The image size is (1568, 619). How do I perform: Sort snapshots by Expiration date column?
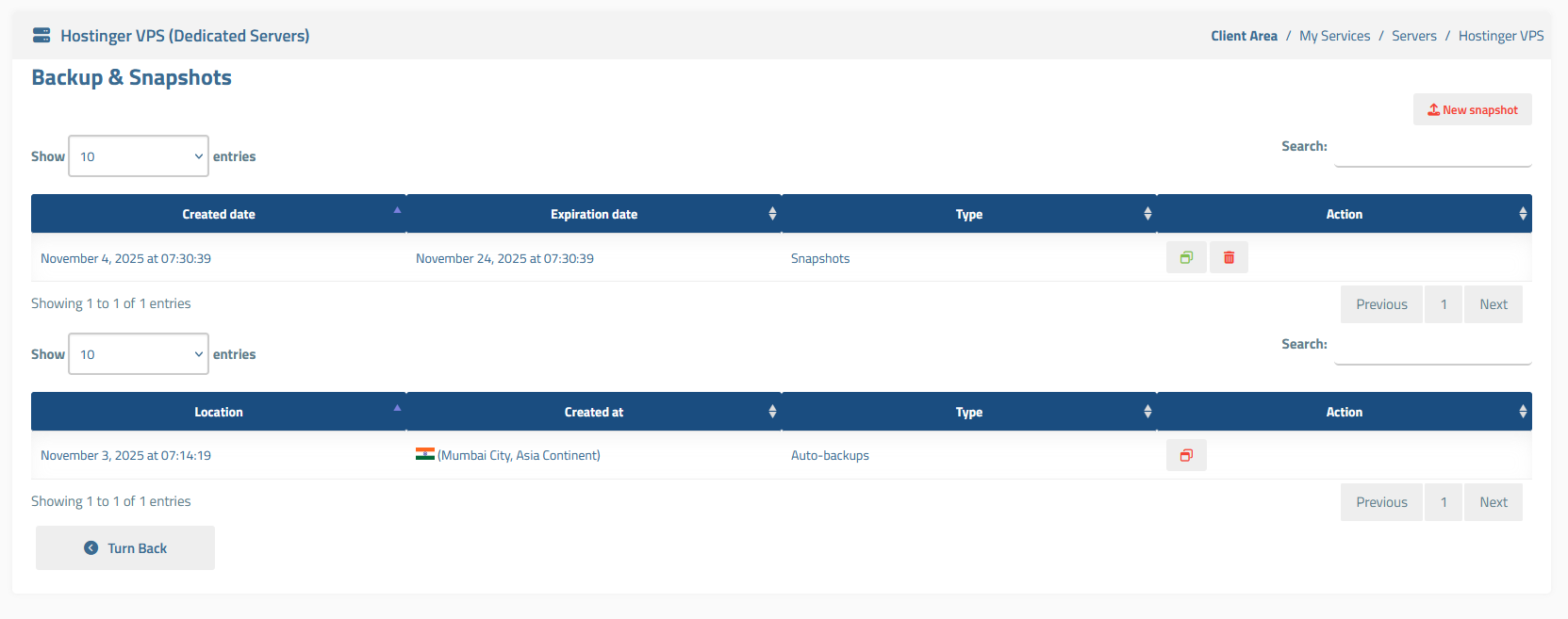pyautogui.click(x=594, y=214)
